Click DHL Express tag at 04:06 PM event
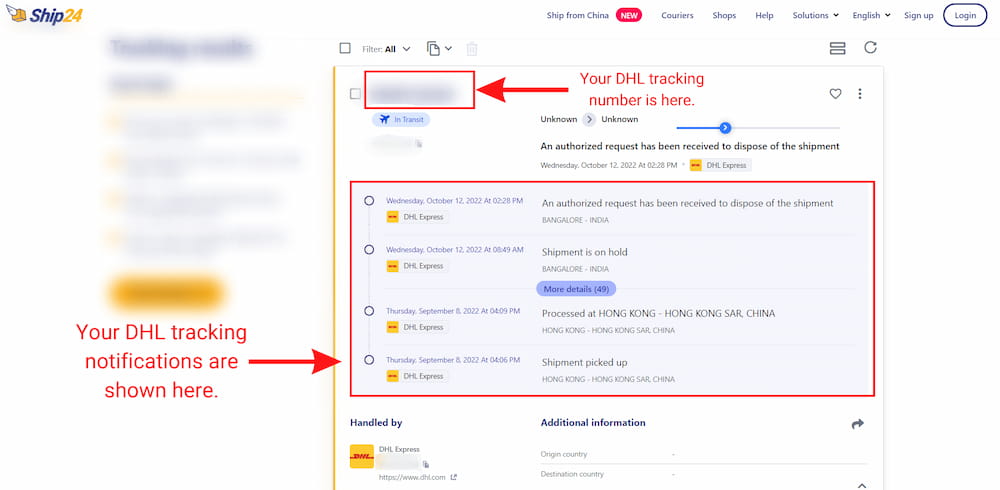Viewport: 1000px width, 490px height. [417, 376]
